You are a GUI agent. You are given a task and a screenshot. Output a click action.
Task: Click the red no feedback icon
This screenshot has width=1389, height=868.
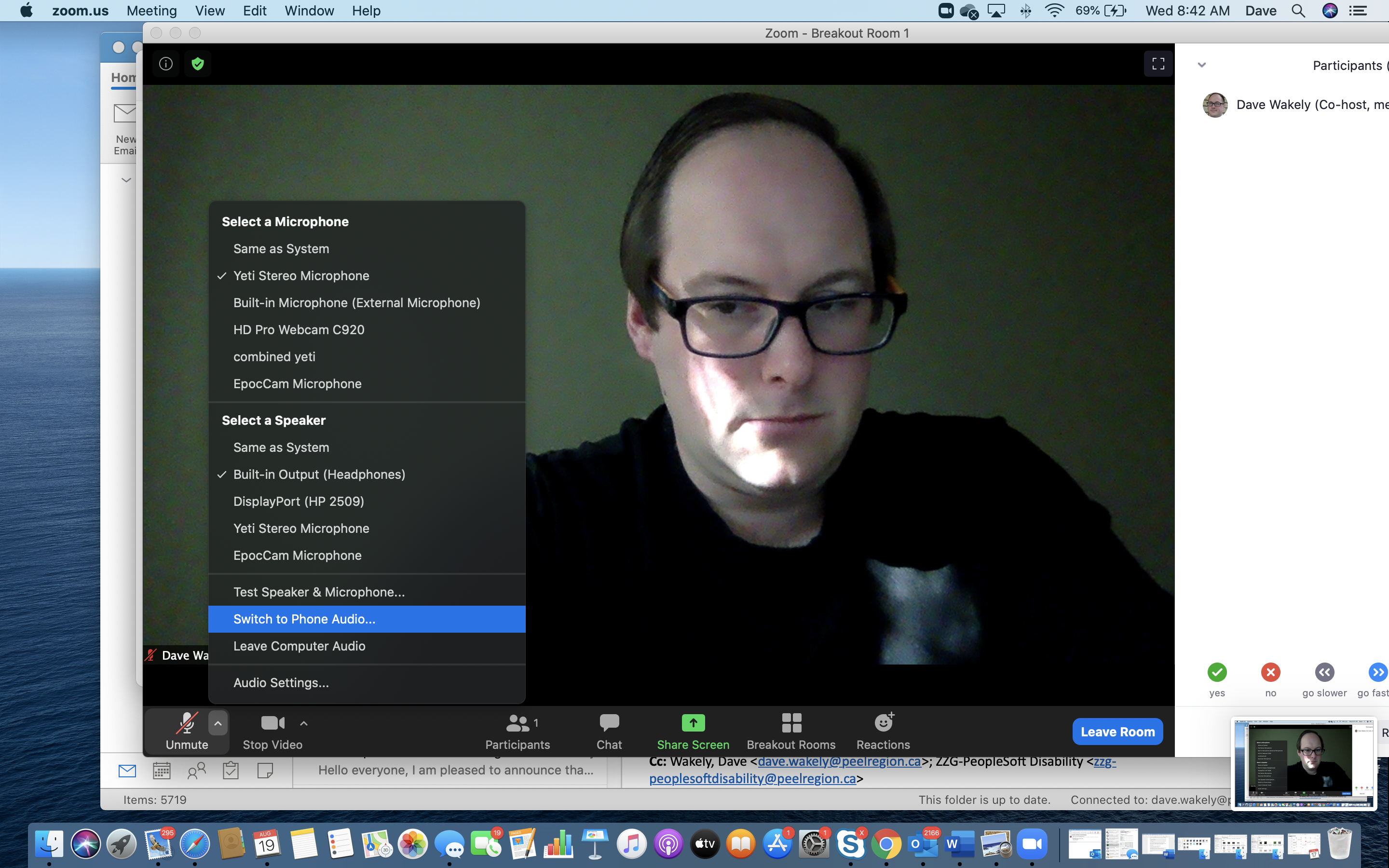pyautogui.click(x=1270, y=672)
